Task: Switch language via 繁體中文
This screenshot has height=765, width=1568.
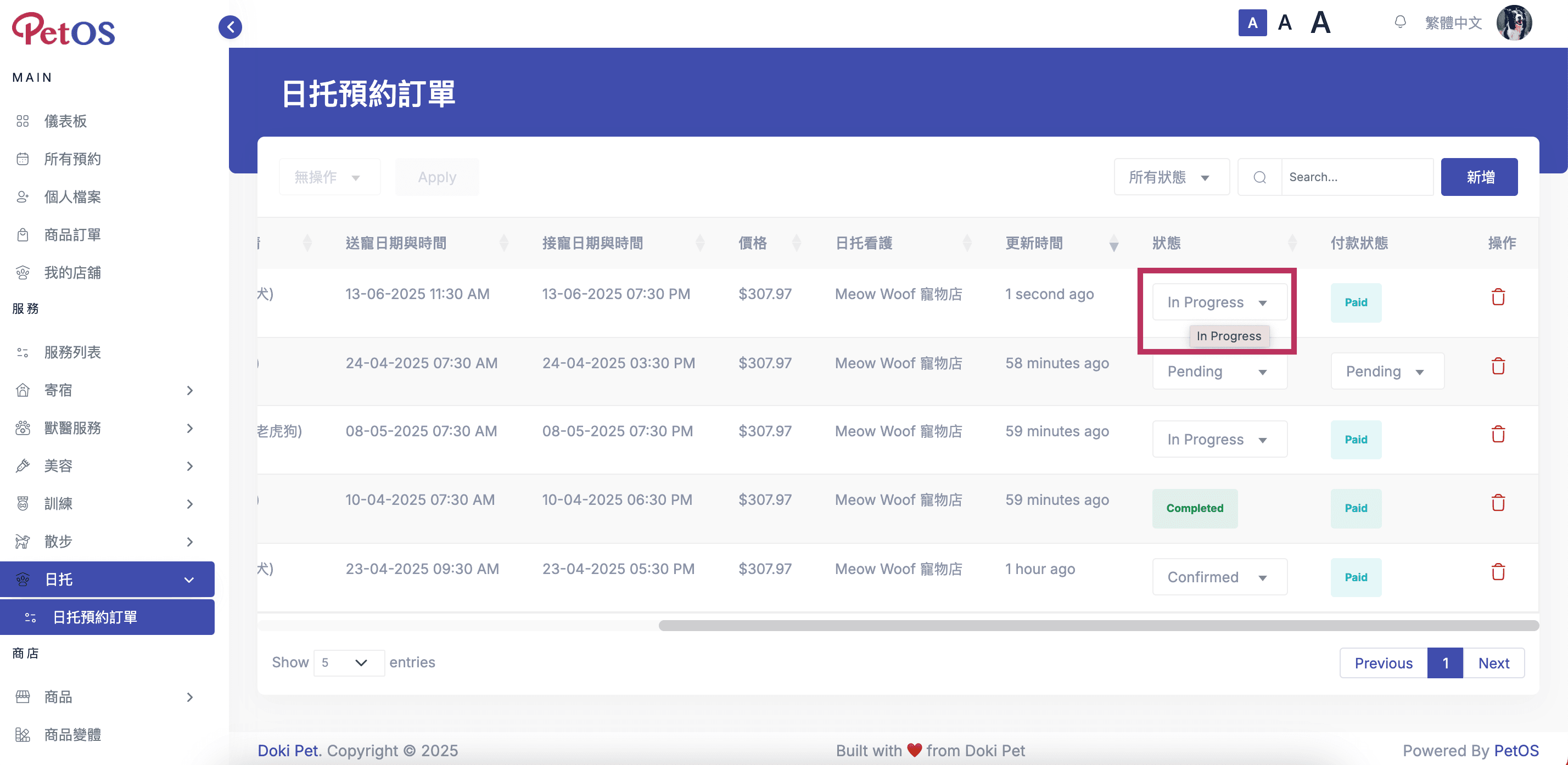Action: [x=1453, y=23]
